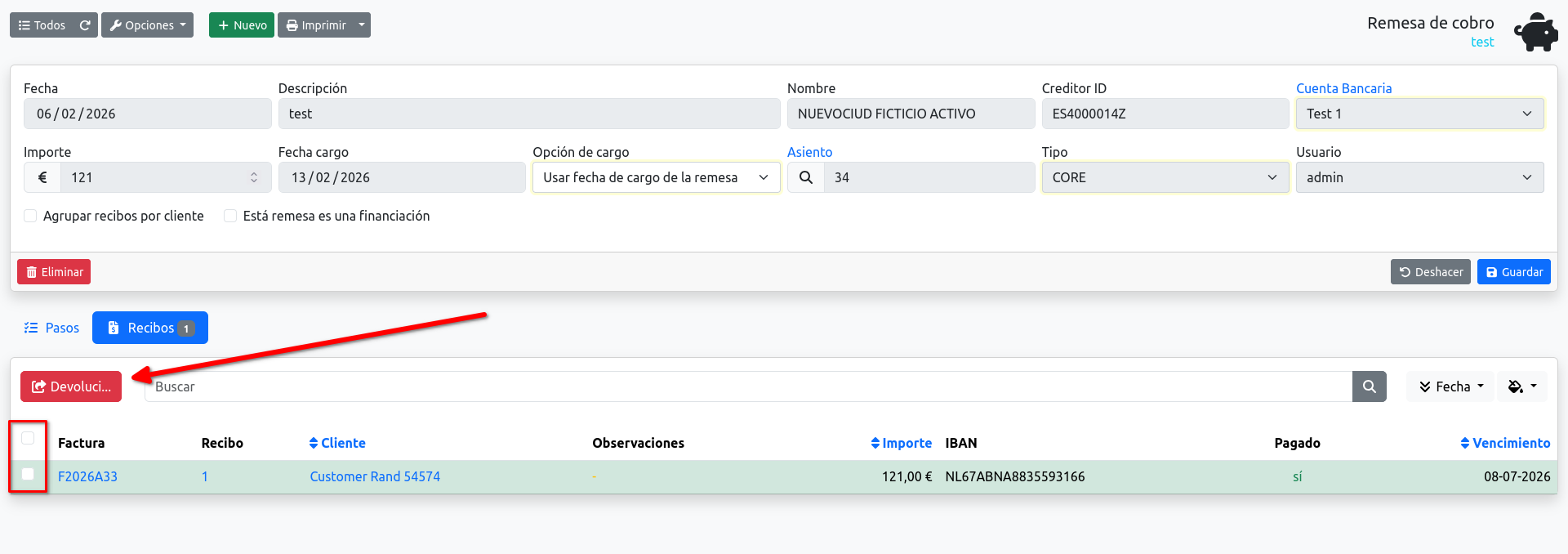Open the fill color legend dropdown
Viewport: 1568px width, 554px height.
(1522, 386)
